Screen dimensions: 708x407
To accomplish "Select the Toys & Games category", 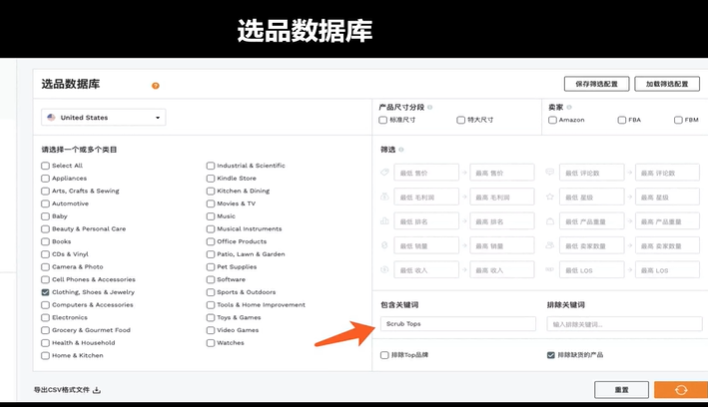I will click(210, 318).
